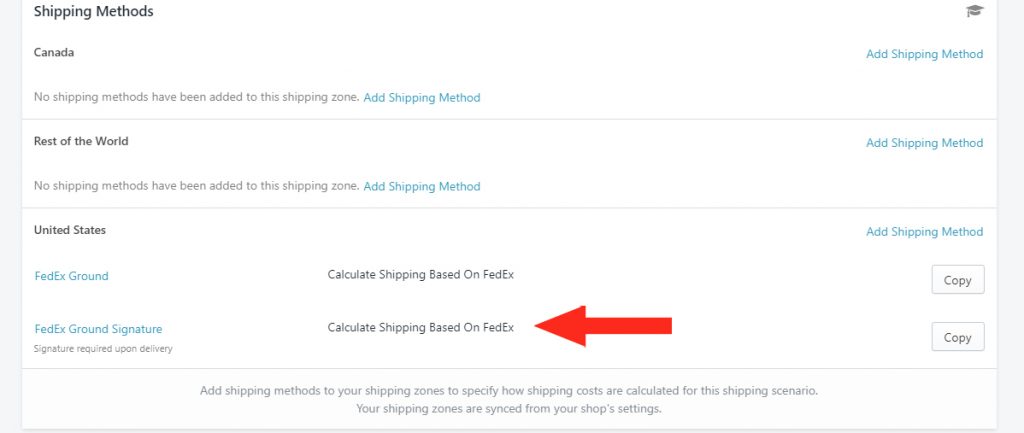Add Shipping Method in Canada header row
1024x433 pixels.
click(924, 54)
